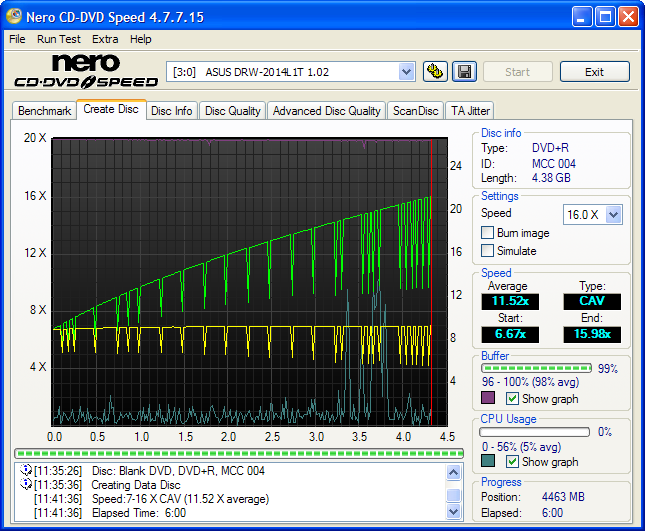Expand the ASUS DRW-2014L1T drive dropdown
The height and width of the screenshot is (531, 645).
(406, 72)
